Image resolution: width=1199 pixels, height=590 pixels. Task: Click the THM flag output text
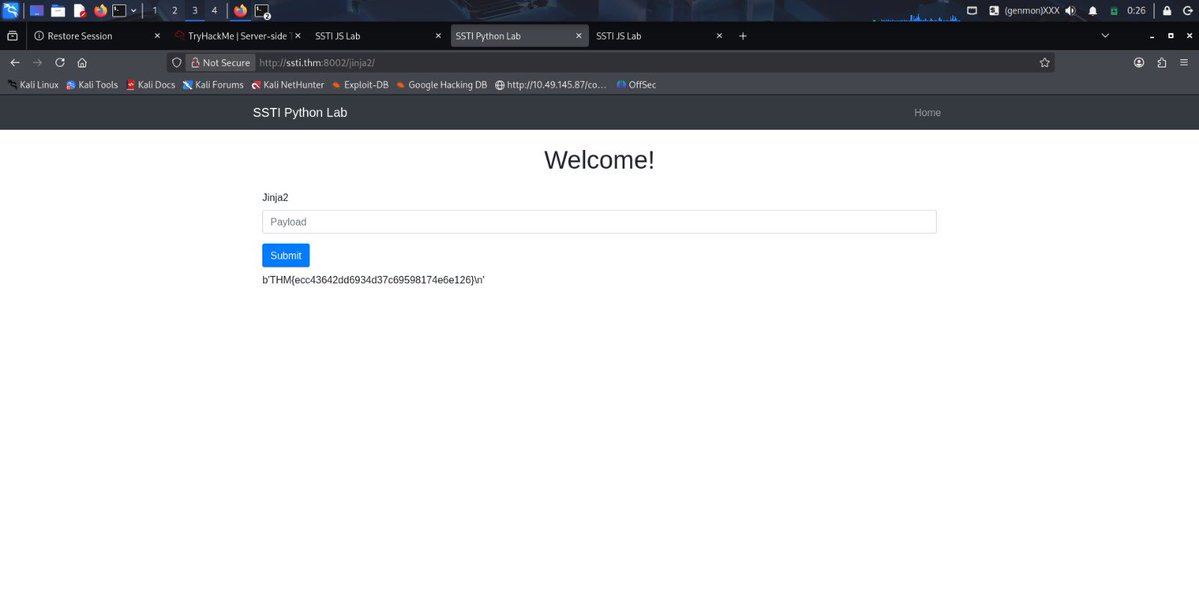(374, 280)
